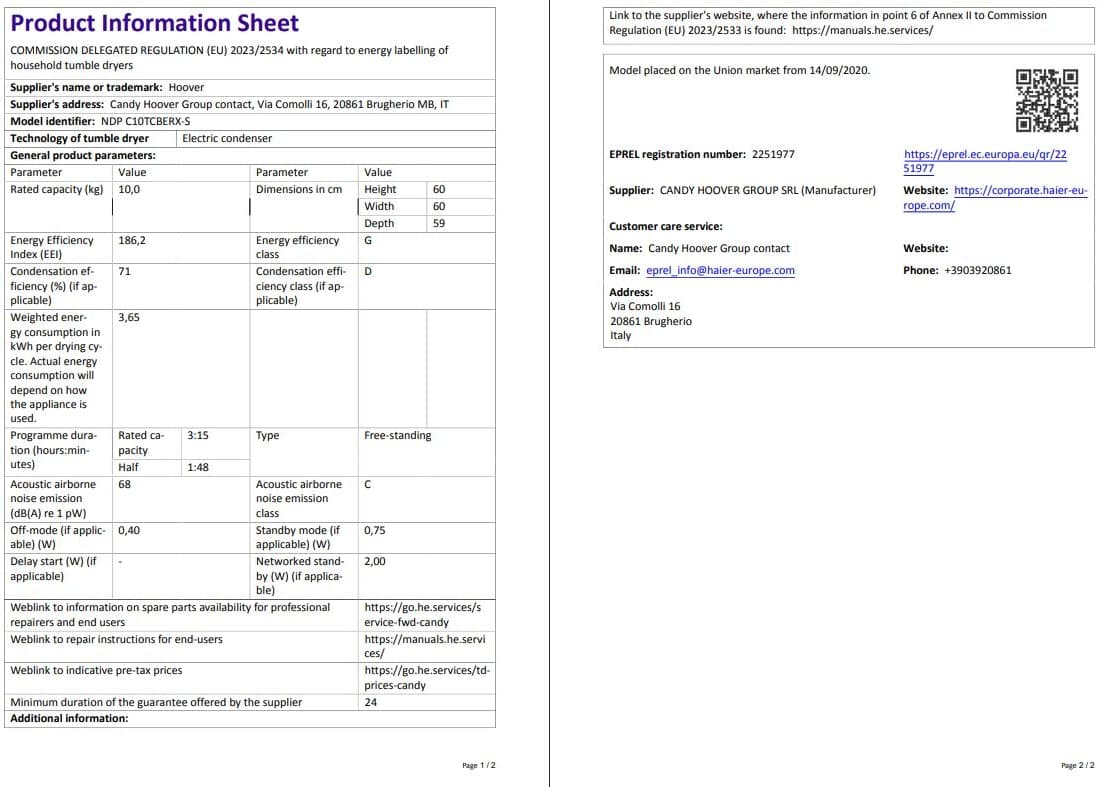Open the service-fwd-candy spare parts URL
The image size is (1098, 787).
pyautogui.click(x=422, y=615)
